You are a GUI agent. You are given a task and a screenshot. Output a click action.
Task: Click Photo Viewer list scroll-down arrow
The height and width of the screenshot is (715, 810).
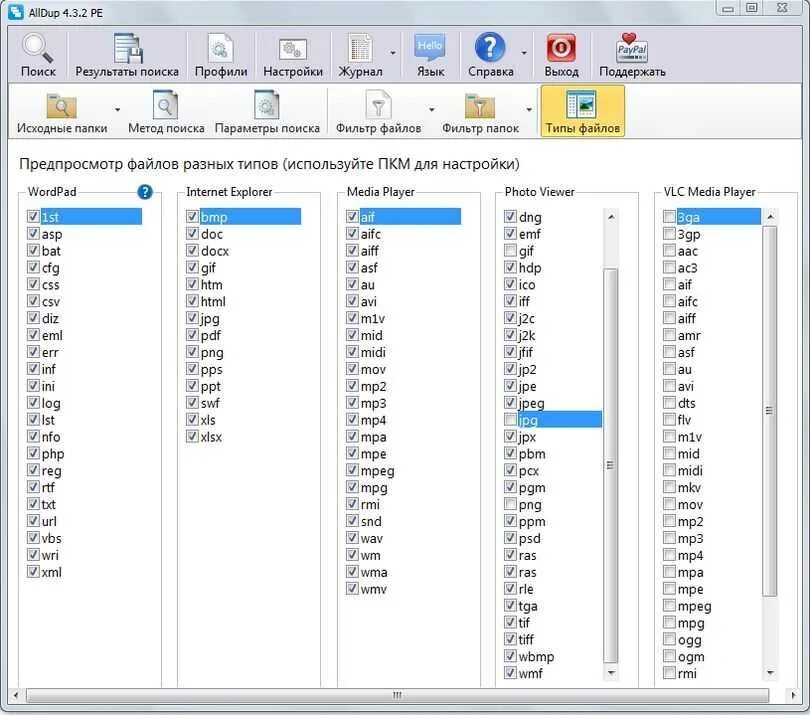click(611, 673)
